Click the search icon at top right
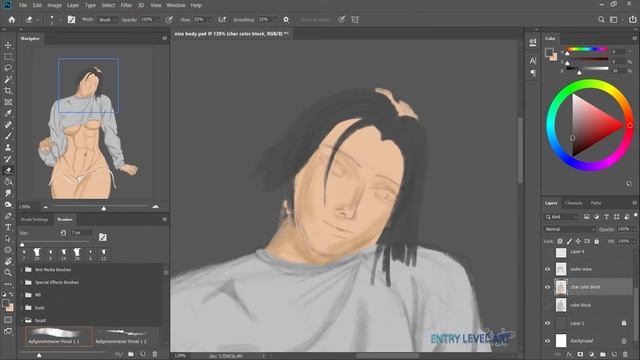Viewport: 640px width, 360px height. tap(601, 20)
